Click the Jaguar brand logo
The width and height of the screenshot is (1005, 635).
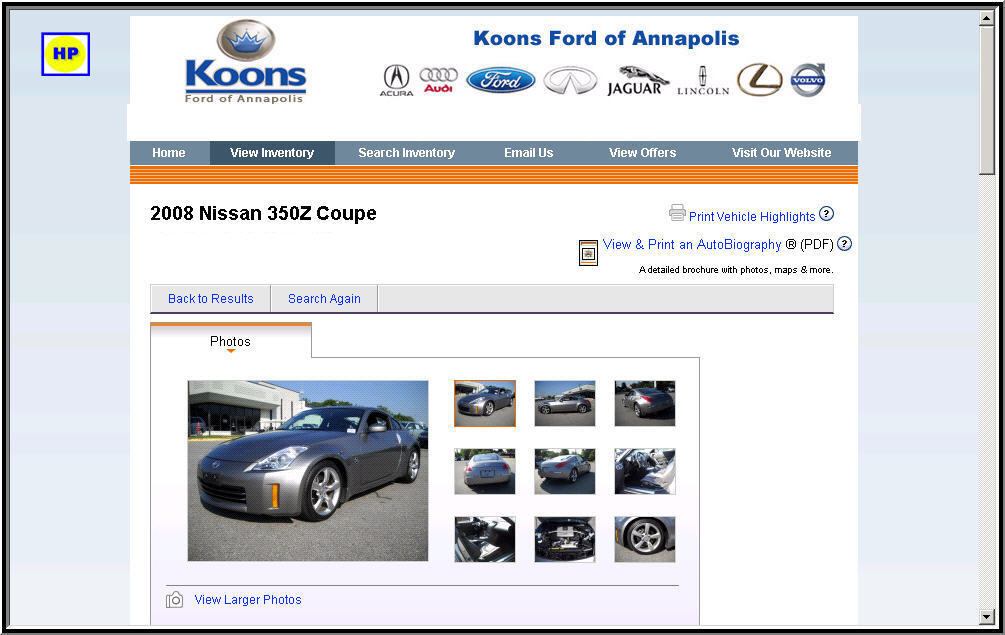(x=638, y=81)
